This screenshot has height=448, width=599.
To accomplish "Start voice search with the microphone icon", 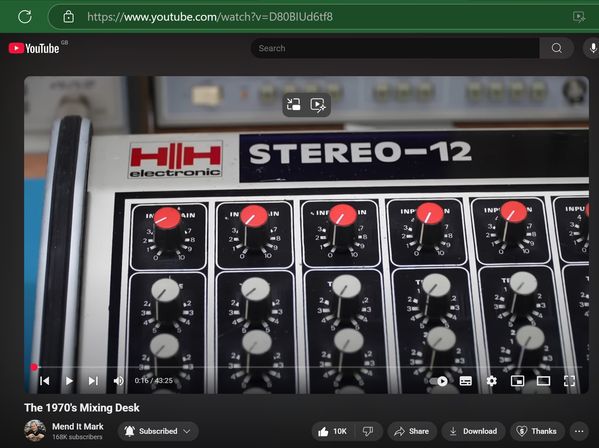I will (592, 48).
